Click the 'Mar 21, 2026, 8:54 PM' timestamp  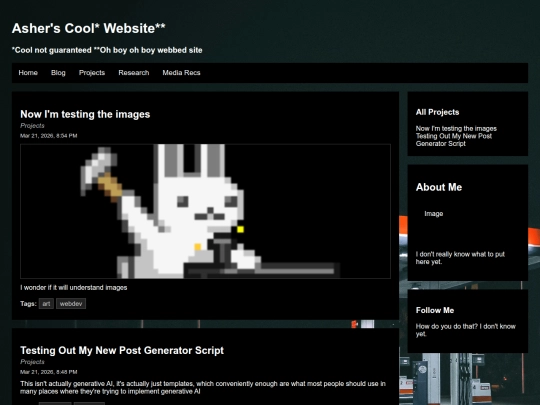49,136
